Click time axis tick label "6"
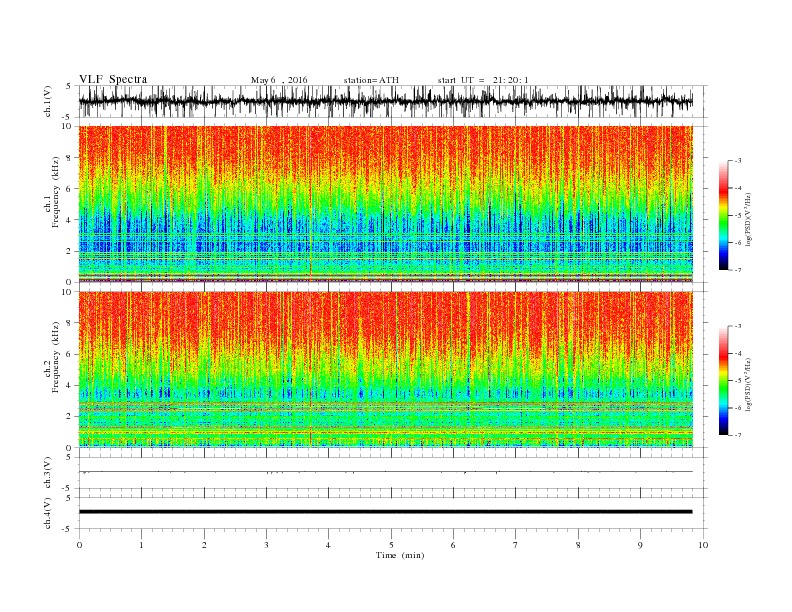Viewport: 792px width, 612px height. (453, 545)
